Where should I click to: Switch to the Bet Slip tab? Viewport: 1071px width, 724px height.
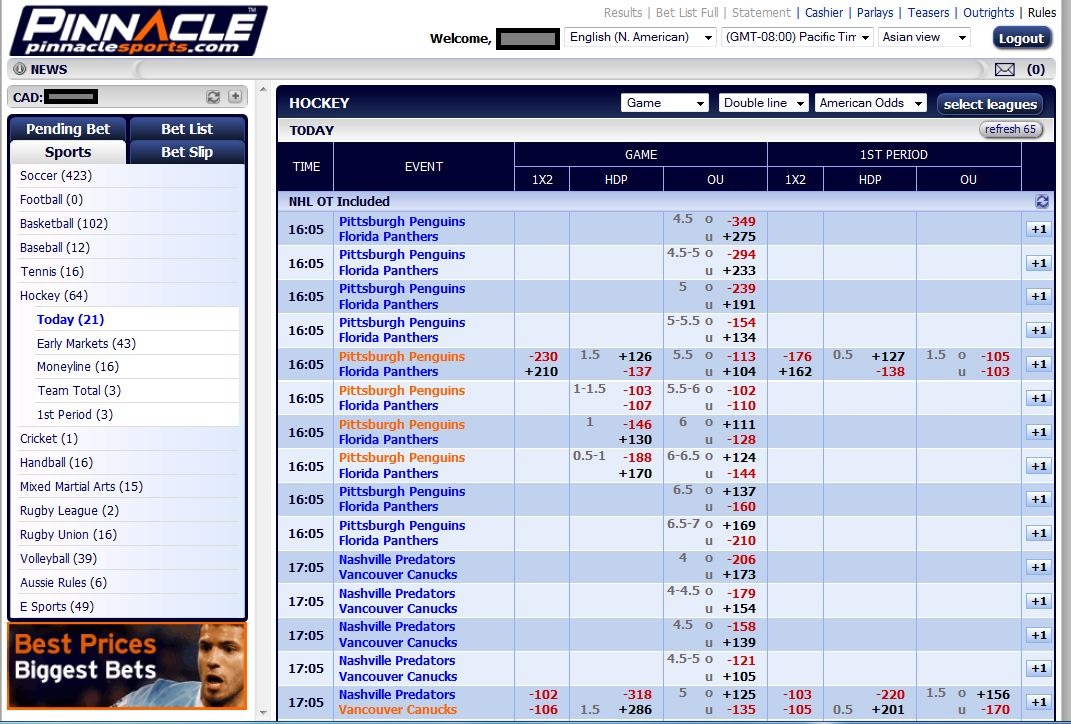click(x=186, y=152)
